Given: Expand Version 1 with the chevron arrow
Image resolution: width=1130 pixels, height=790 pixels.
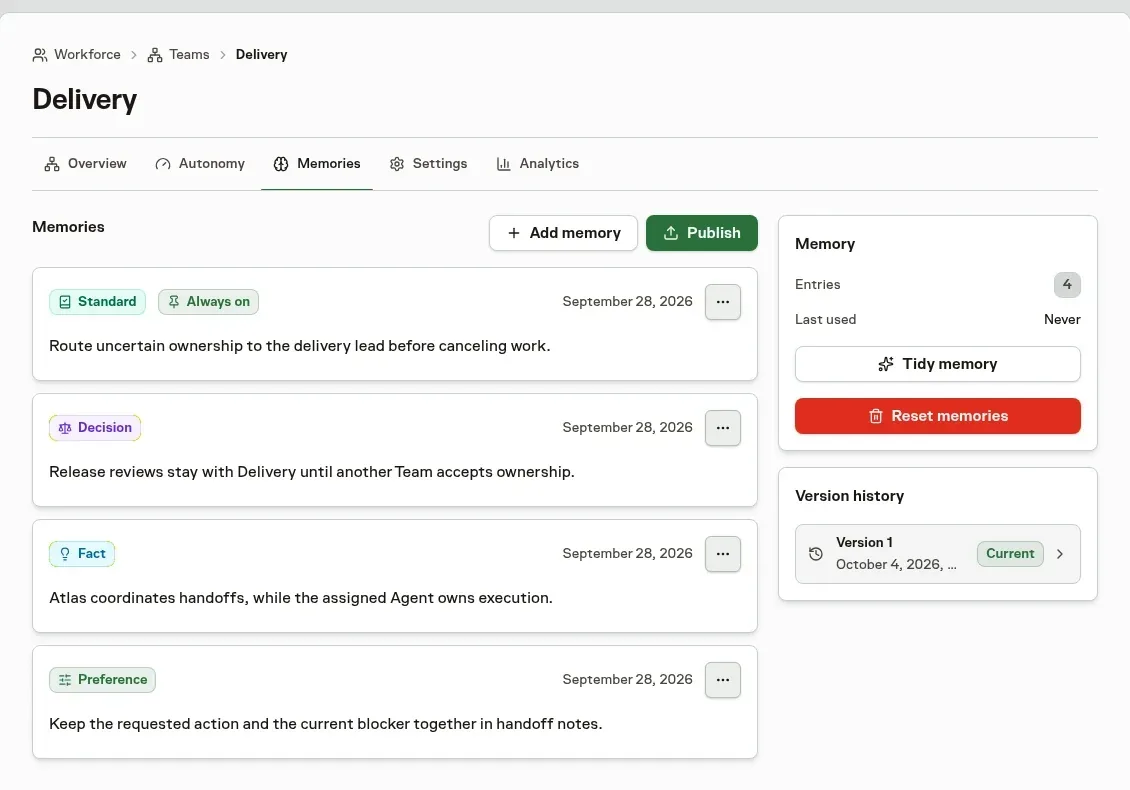Looking at the screenshot, I should click(x=1059, y=554).
